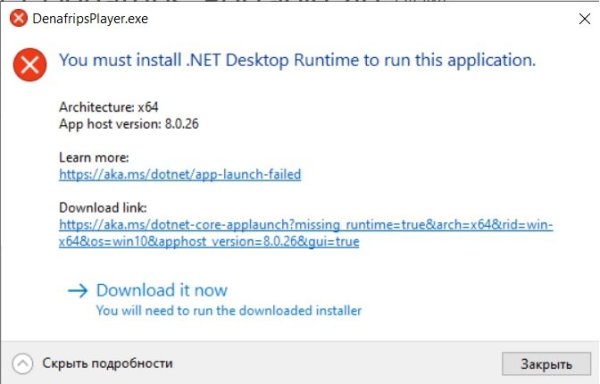Collapse details with Скрыть подробности
The height and width of the screenshot is (384, 600).
pos(107,363)
